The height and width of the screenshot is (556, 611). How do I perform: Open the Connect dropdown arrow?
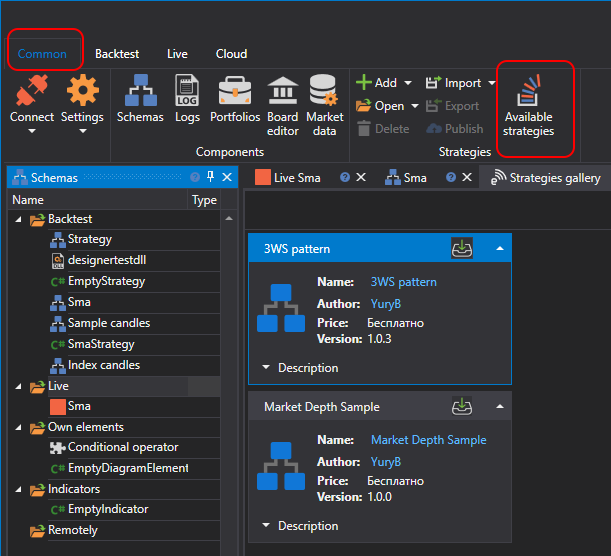[32, 131]
